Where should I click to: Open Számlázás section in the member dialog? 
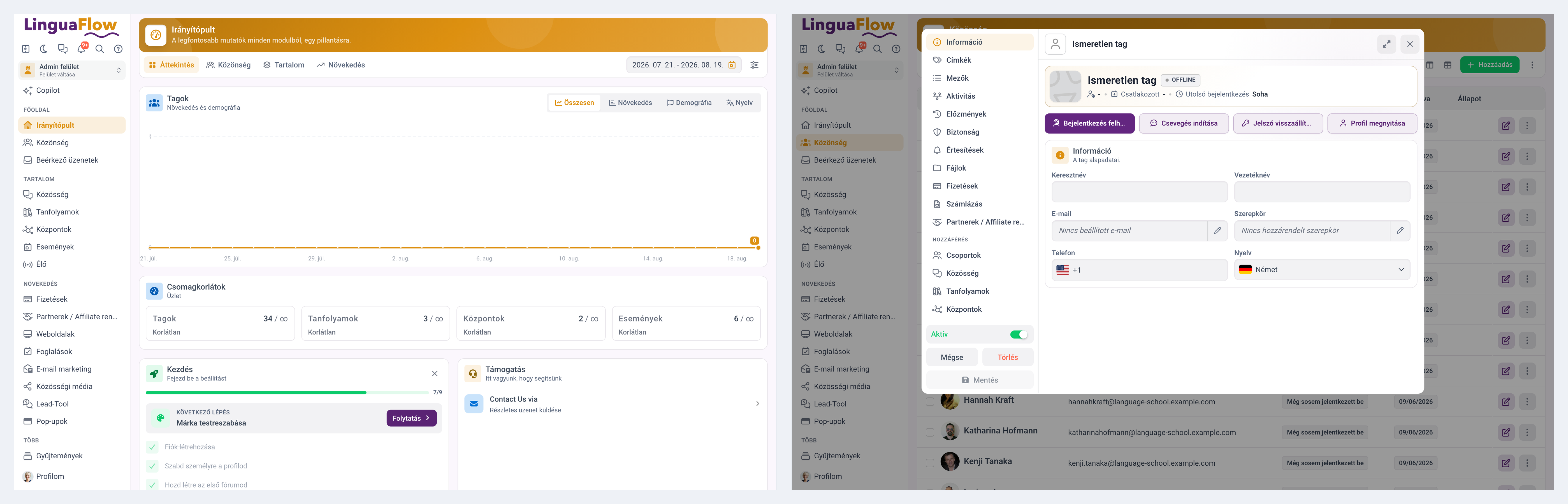click(x=980, y=204)
